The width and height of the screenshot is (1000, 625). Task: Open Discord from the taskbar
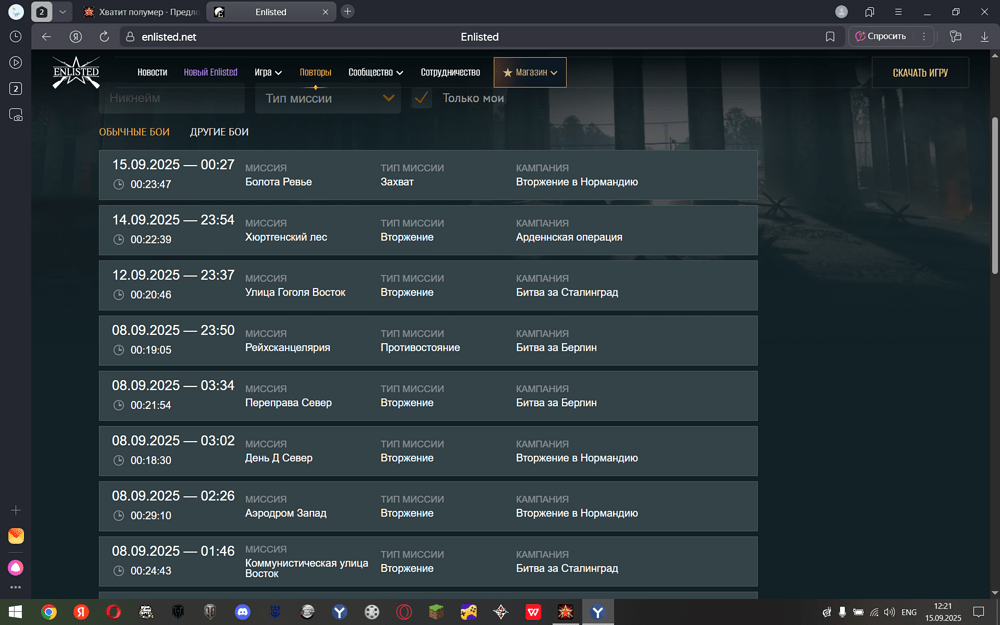242,612
